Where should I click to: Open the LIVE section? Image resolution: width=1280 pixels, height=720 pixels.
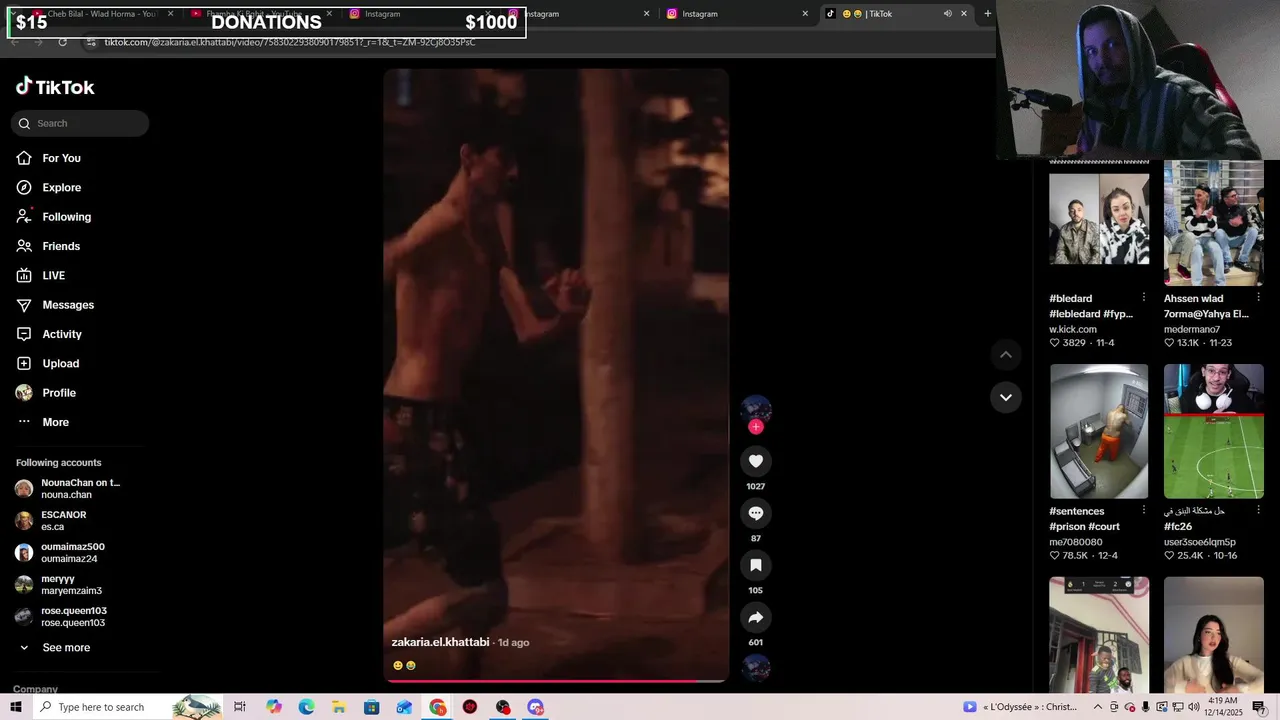pyautogui.click(x=40, y=275)
